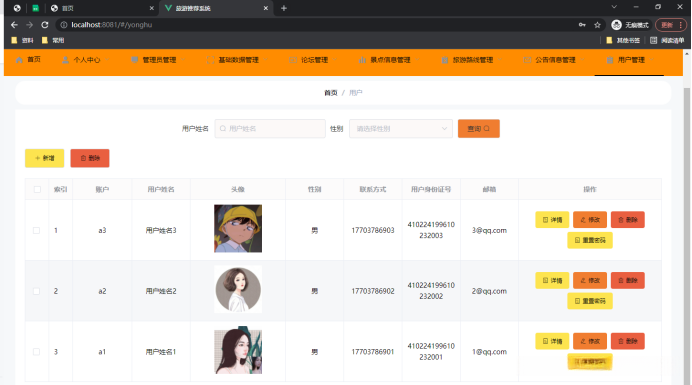
Task: Check the checkbox for row a1
Action: (x=37, y=352)
